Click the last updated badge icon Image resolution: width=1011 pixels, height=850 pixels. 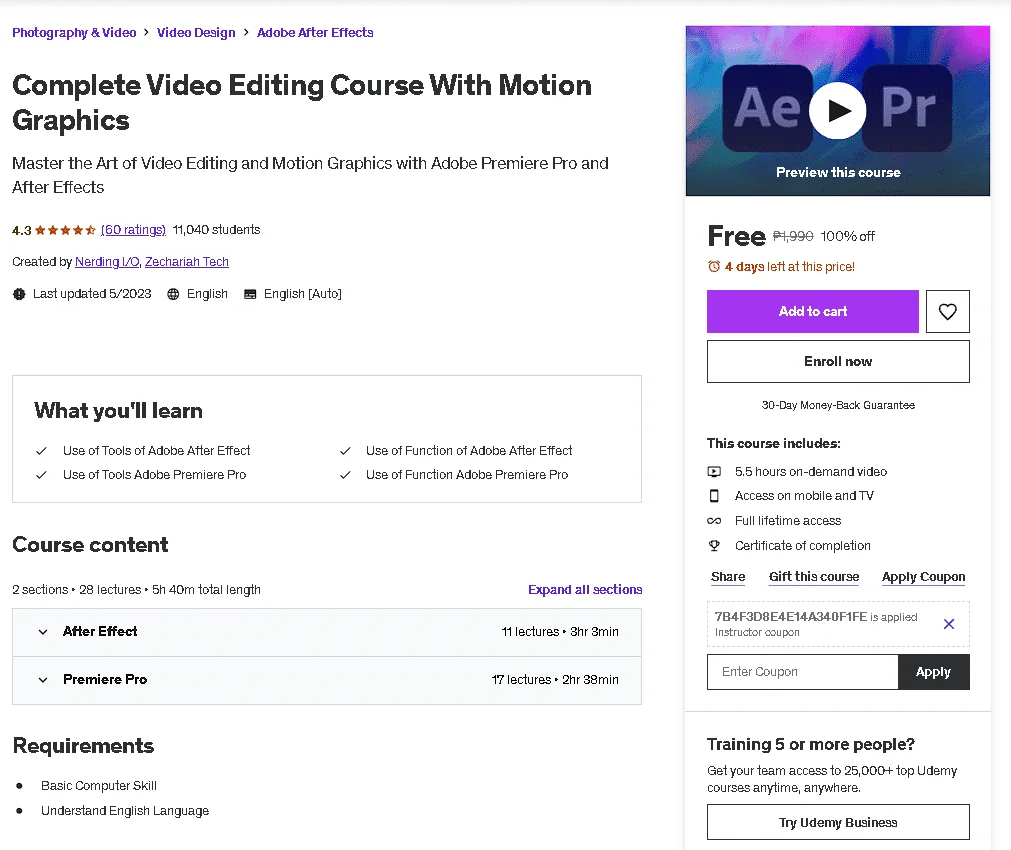coord(19,294)
